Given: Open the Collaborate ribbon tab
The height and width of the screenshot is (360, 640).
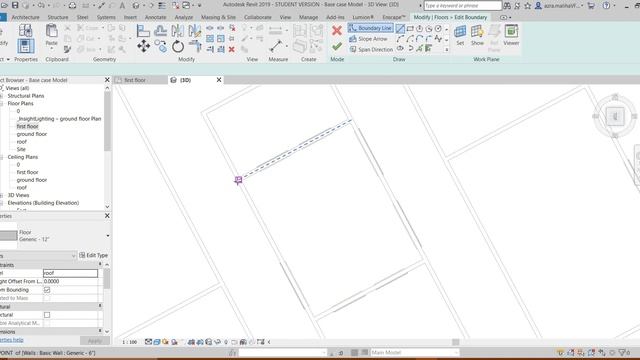Looking at the screenshot, I should (258, 17).
